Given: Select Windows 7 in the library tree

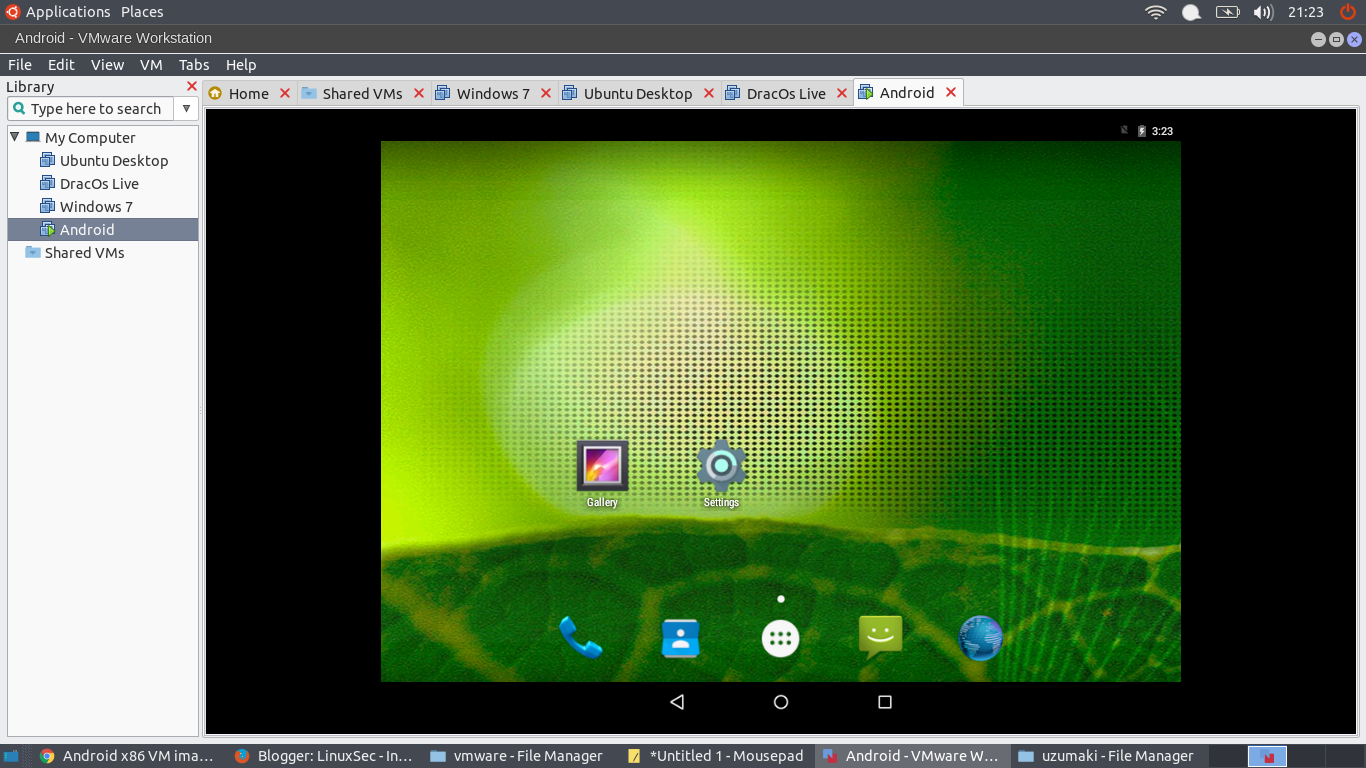Looking at the screenshot, I should coord(86,206).
